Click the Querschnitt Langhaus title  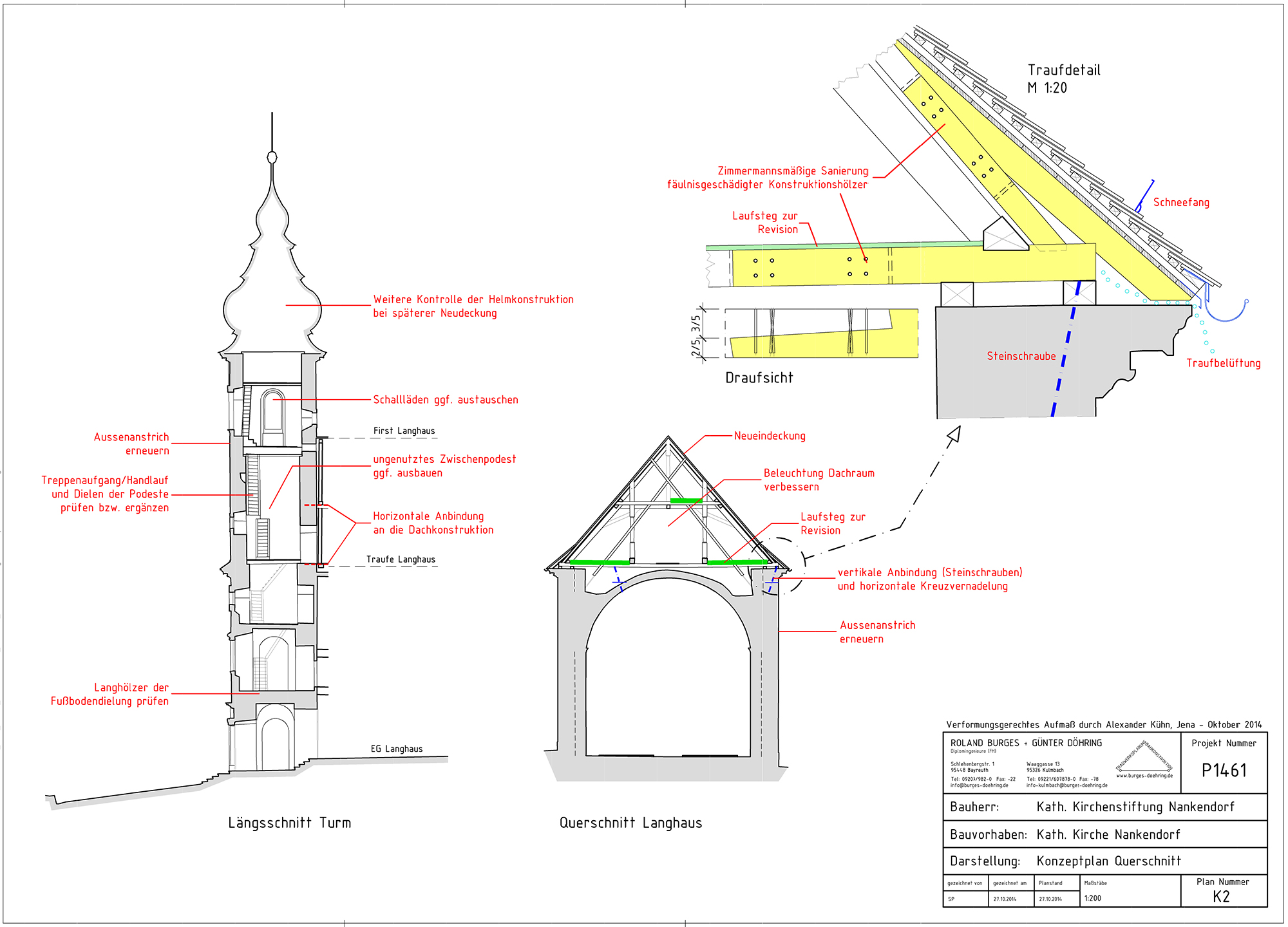[x=630, y=823]
